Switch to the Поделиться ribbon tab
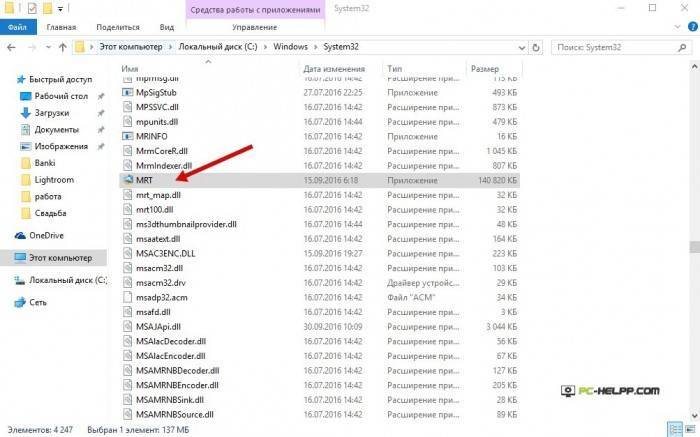 click(x=118, y=27)
